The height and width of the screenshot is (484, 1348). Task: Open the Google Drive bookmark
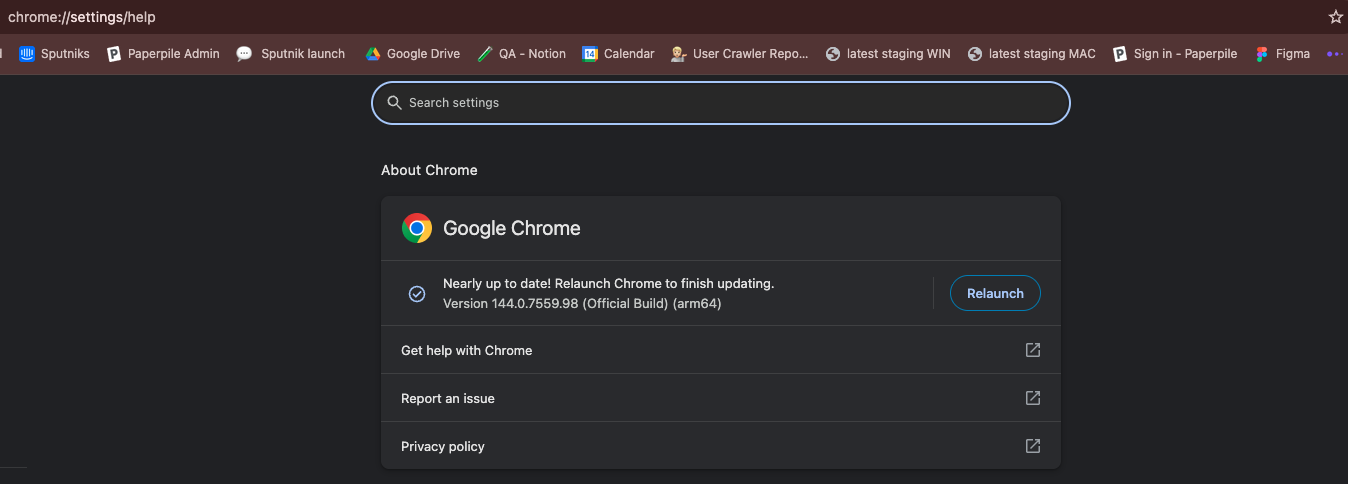pos(412,54)
